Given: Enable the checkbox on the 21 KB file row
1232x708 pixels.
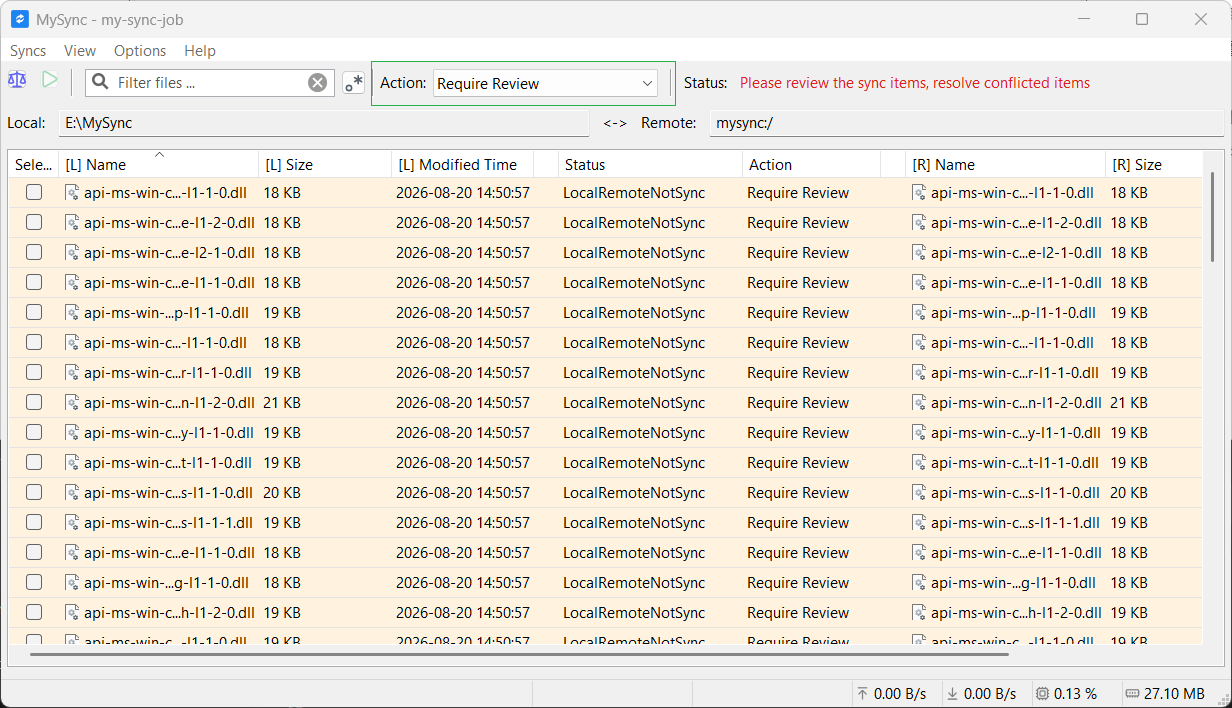Looking at the screenshot, I should click(34, 403).
